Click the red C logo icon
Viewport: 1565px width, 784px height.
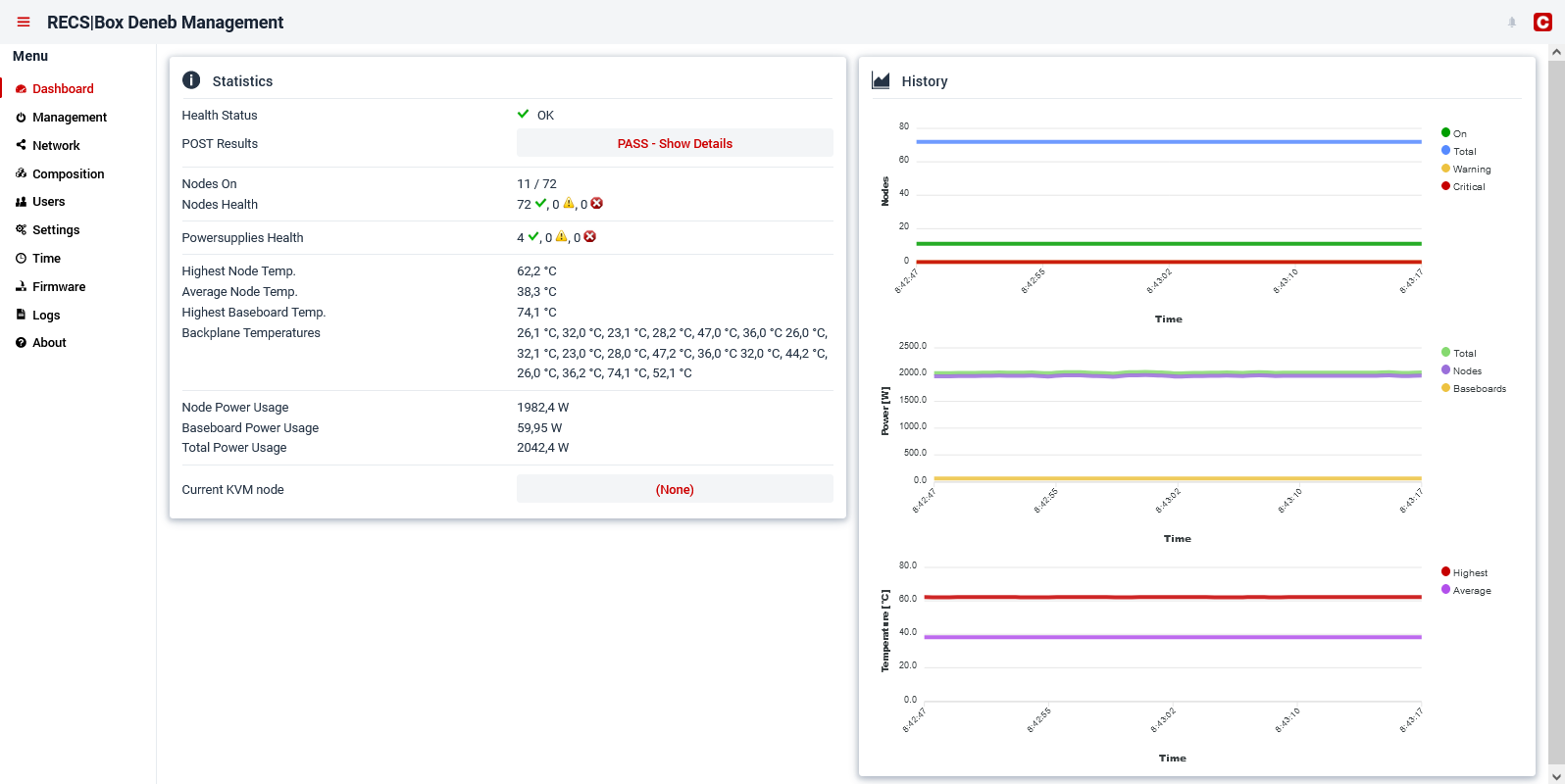(1542, 22)
